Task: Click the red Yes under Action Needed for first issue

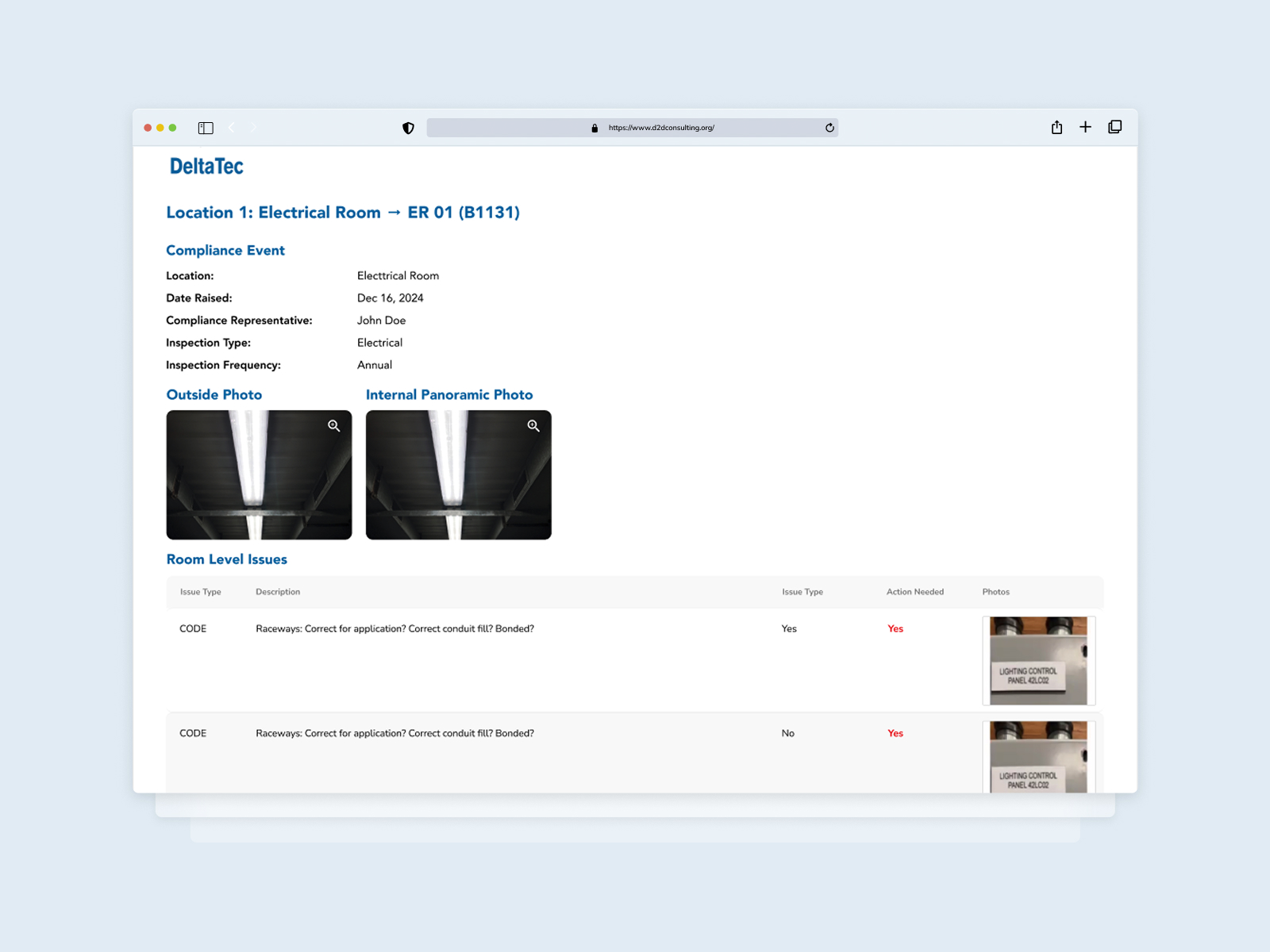Action: 895,628
